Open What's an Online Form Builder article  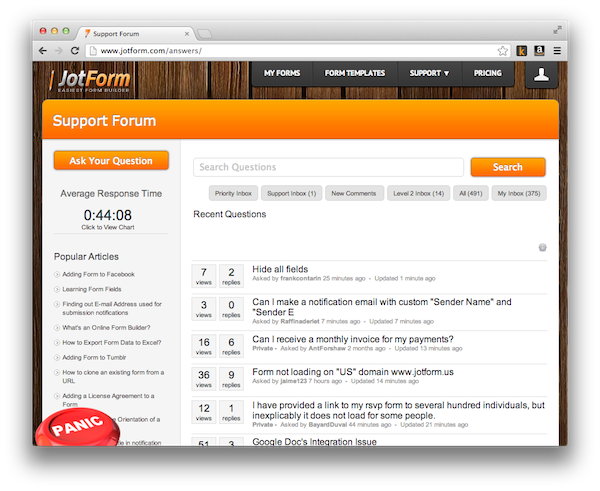106,328
